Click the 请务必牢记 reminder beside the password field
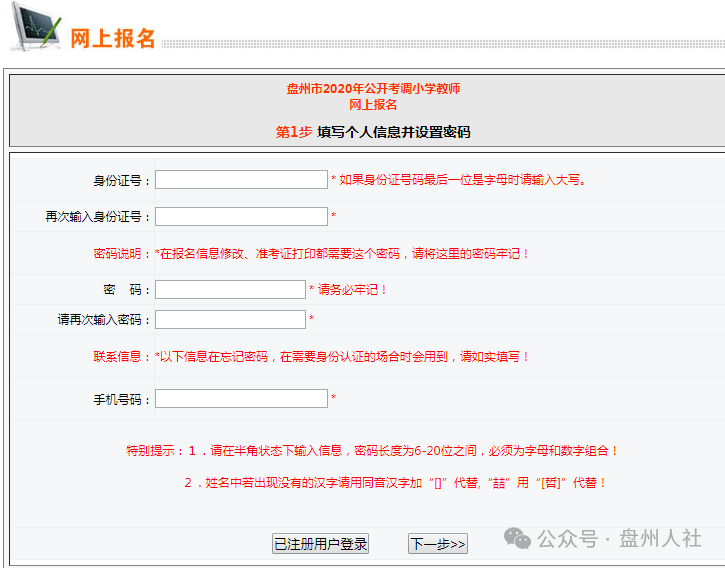 (x=349, y=290)
